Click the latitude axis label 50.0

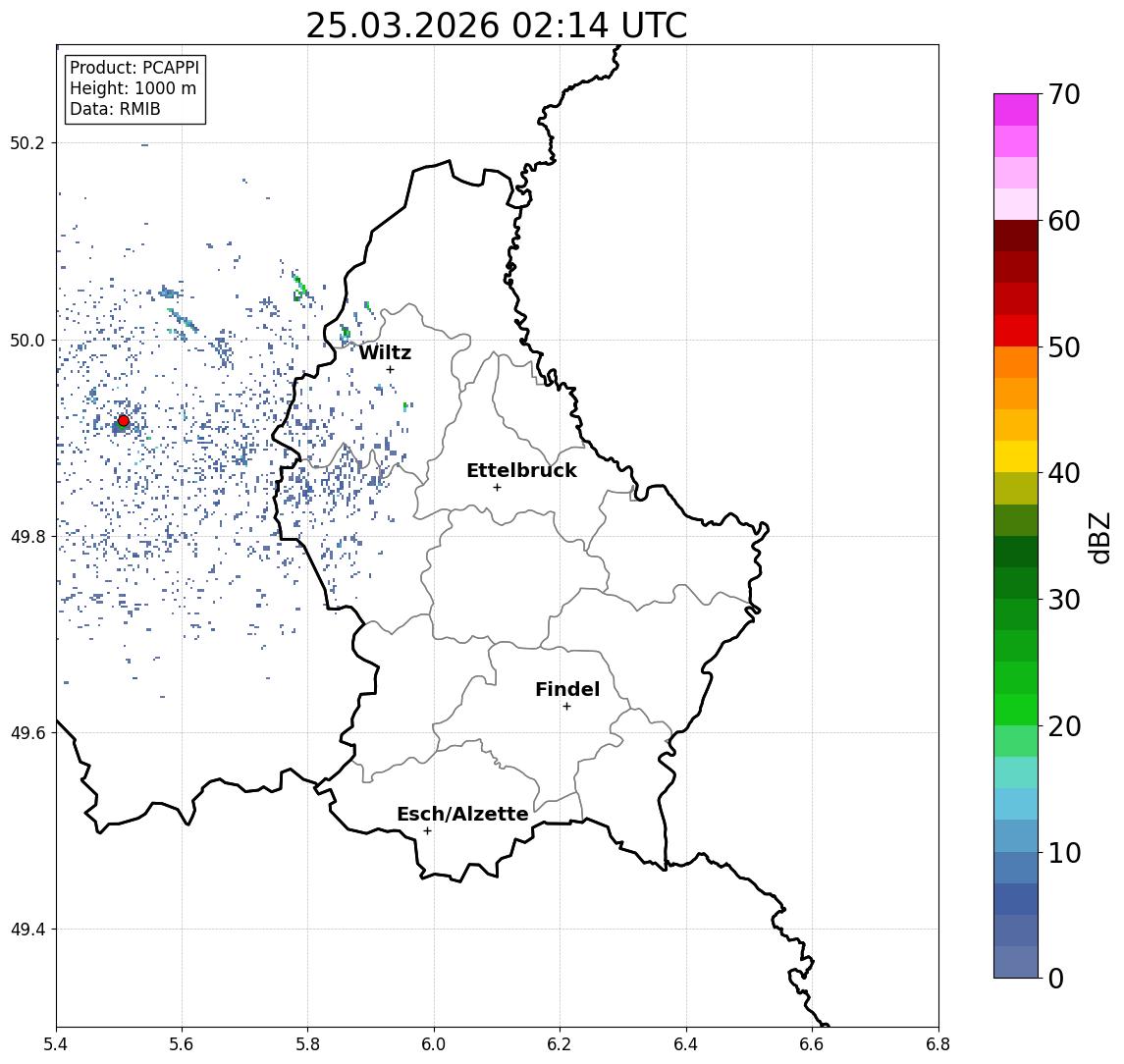coord(27,340)
